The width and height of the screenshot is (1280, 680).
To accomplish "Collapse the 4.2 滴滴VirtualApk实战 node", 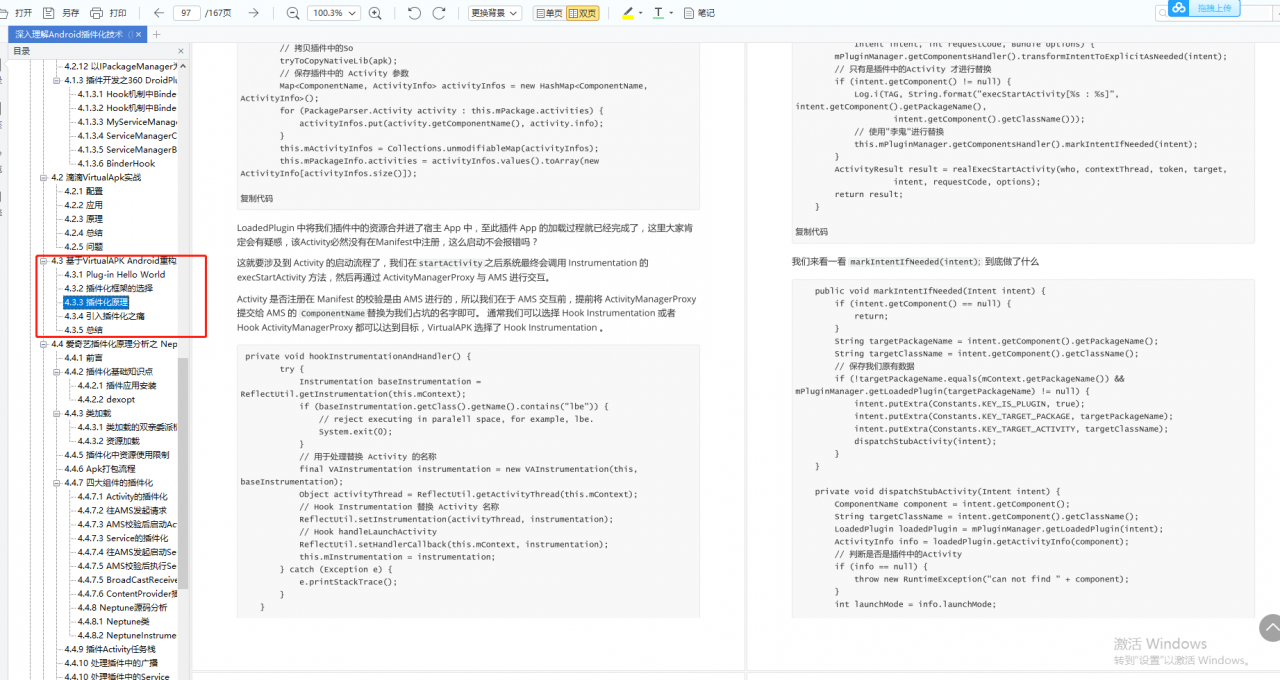I will 44,177.
